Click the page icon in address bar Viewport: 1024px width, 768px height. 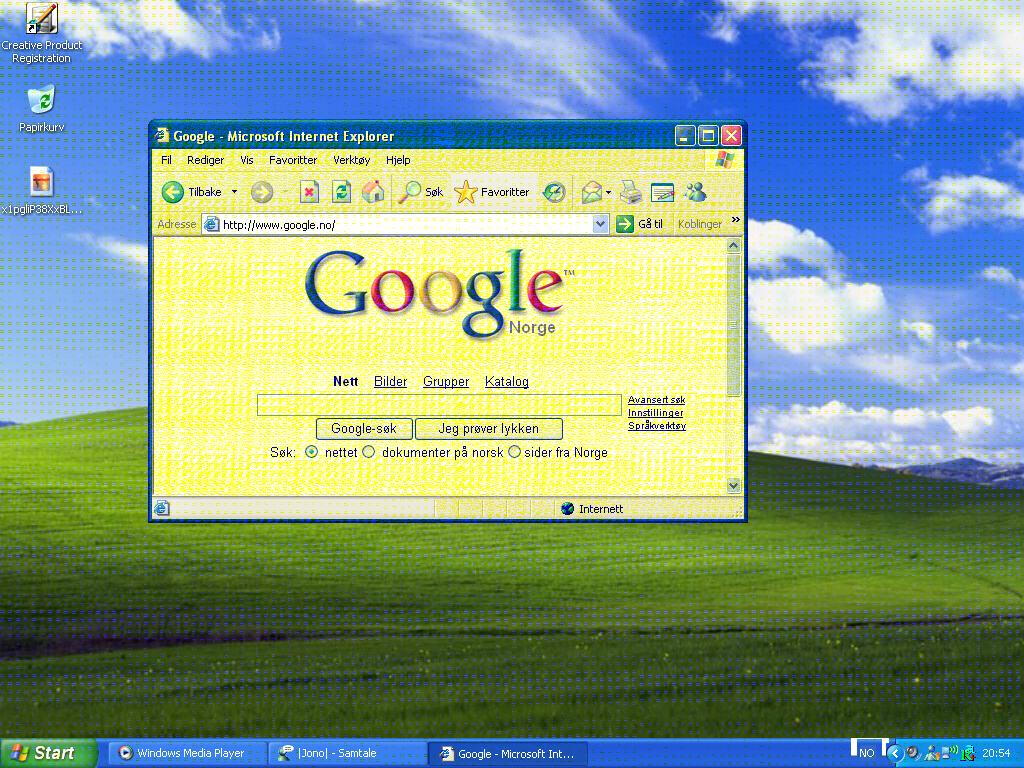211,225
